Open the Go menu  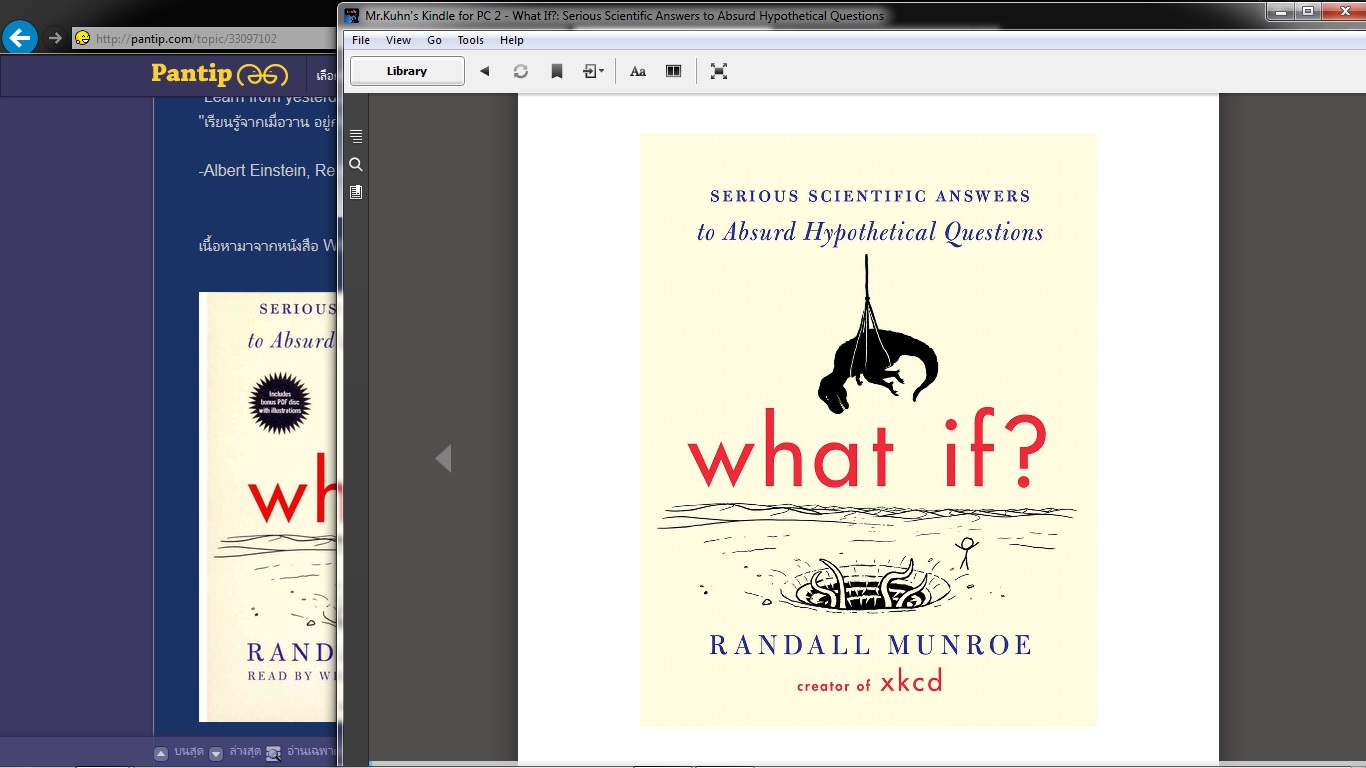[x=434, y=40]
